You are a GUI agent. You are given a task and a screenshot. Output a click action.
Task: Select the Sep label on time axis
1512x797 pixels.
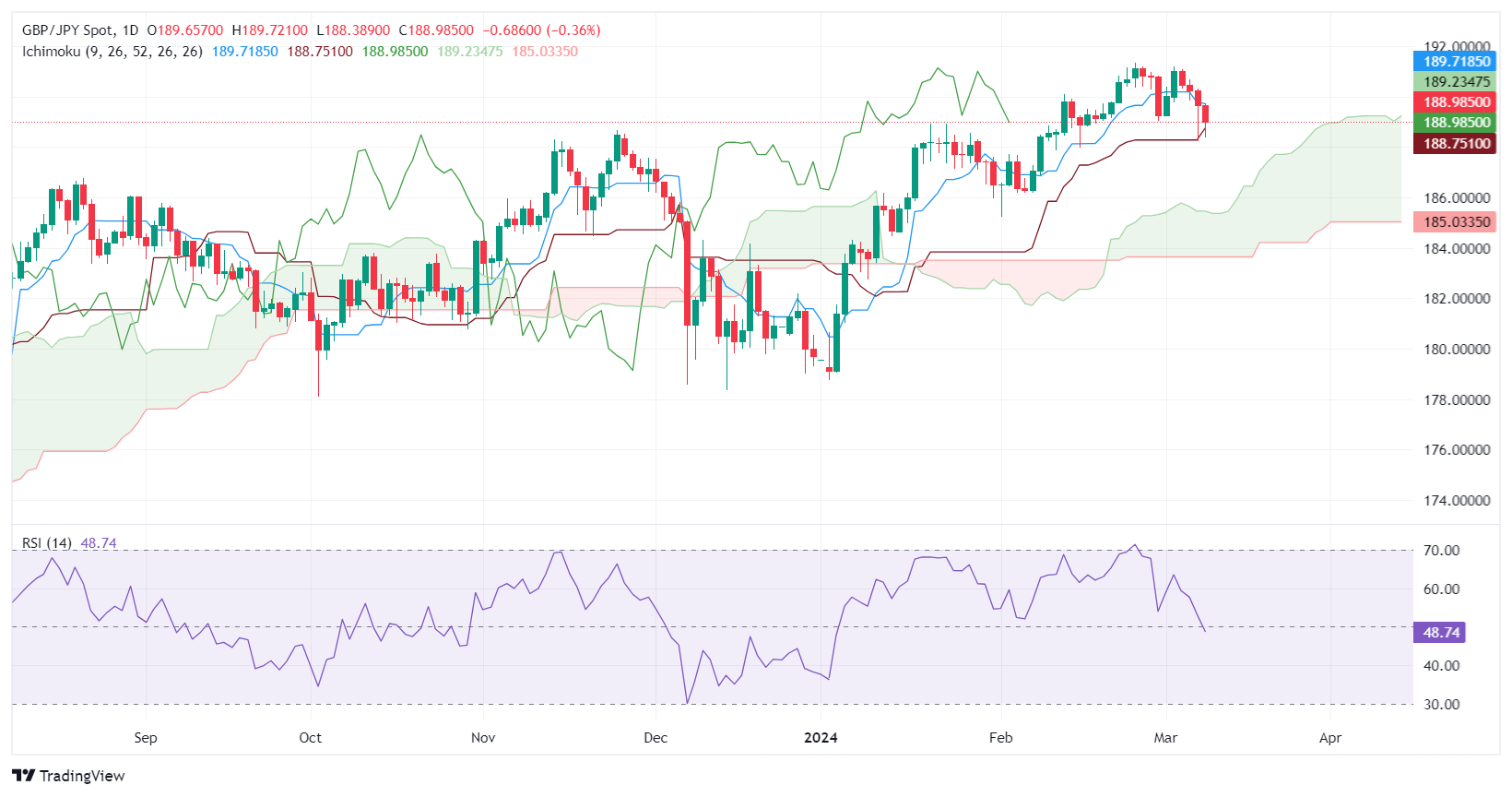click(x=146, y=738)
